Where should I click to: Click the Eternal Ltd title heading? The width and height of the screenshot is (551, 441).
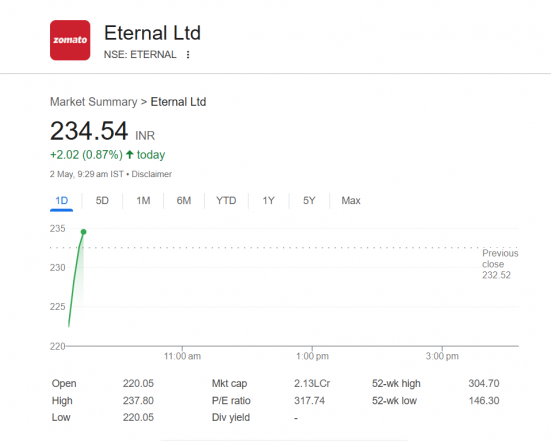[152, 33]
